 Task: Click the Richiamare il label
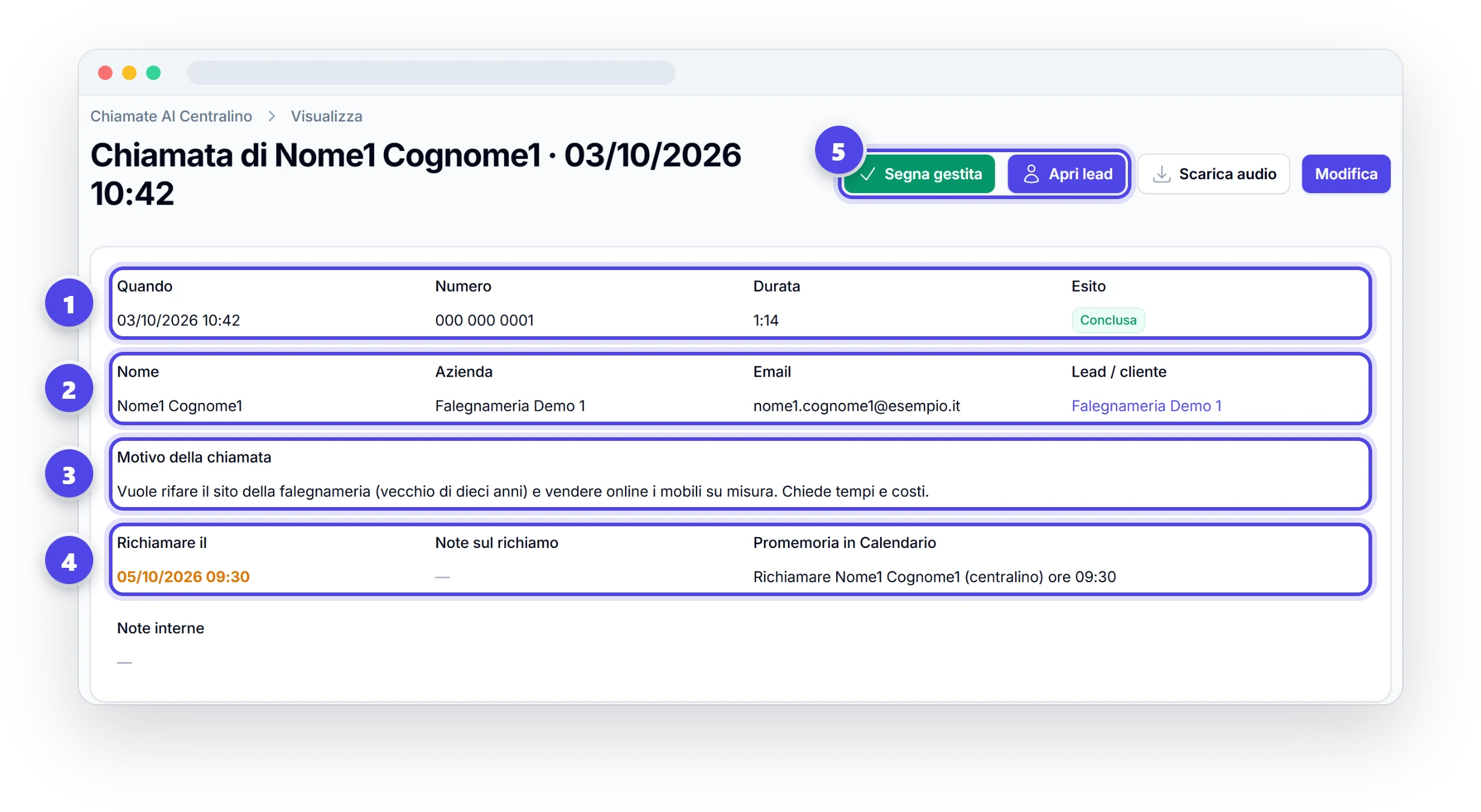161,543
